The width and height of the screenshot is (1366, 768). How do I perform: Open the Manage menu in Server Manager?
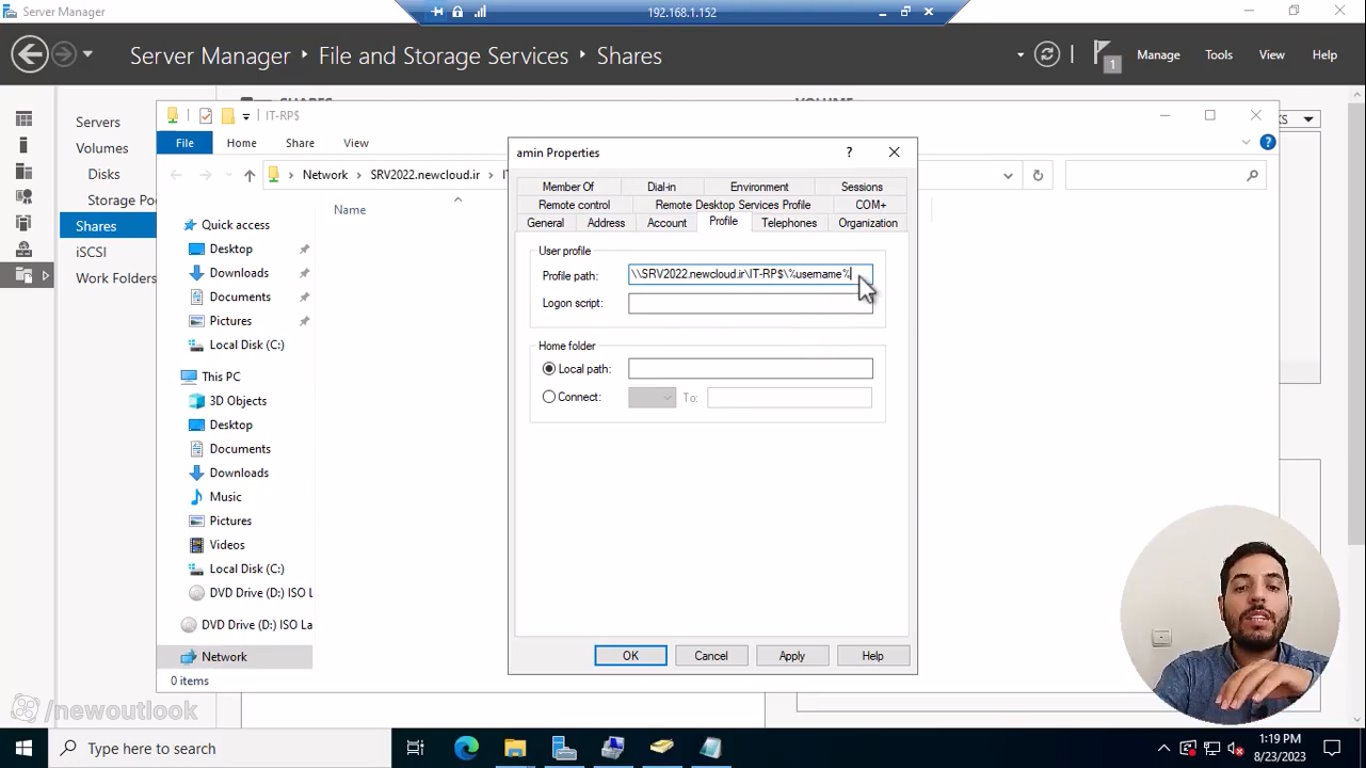[x=1158, y=55]
